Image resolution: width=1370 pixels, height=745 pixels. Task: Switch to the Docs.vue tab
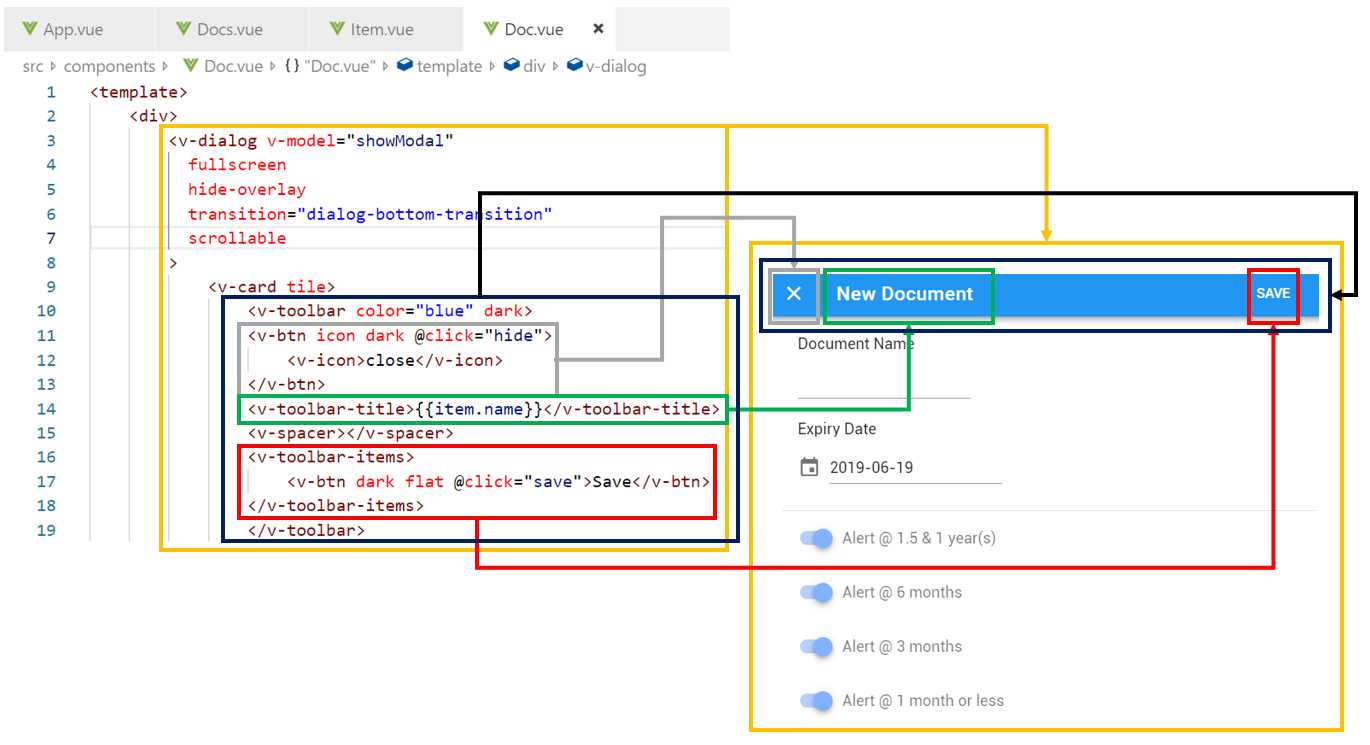(230, 29)
